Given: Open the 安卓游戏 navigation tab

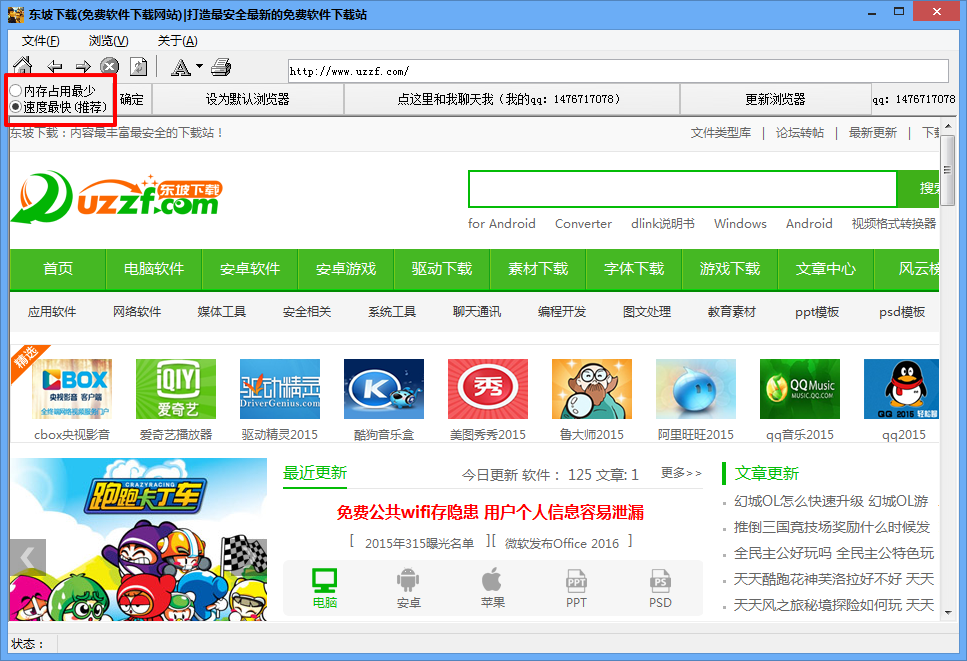Looking at the screenshot, I should click(x=346, y=269).
